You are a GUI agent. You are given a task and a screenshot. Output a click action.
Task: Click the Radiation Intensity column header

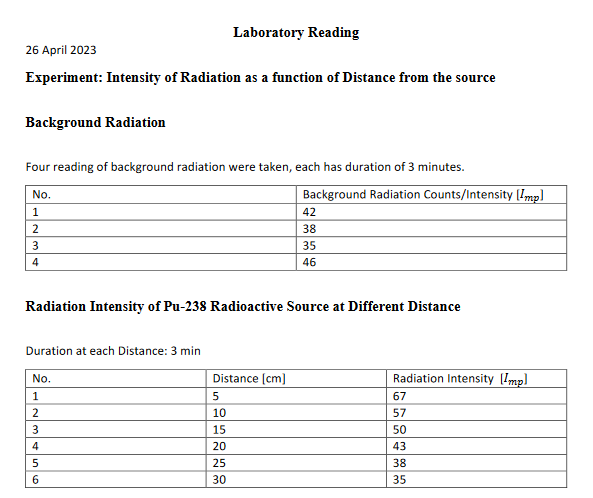pos(477,379)
